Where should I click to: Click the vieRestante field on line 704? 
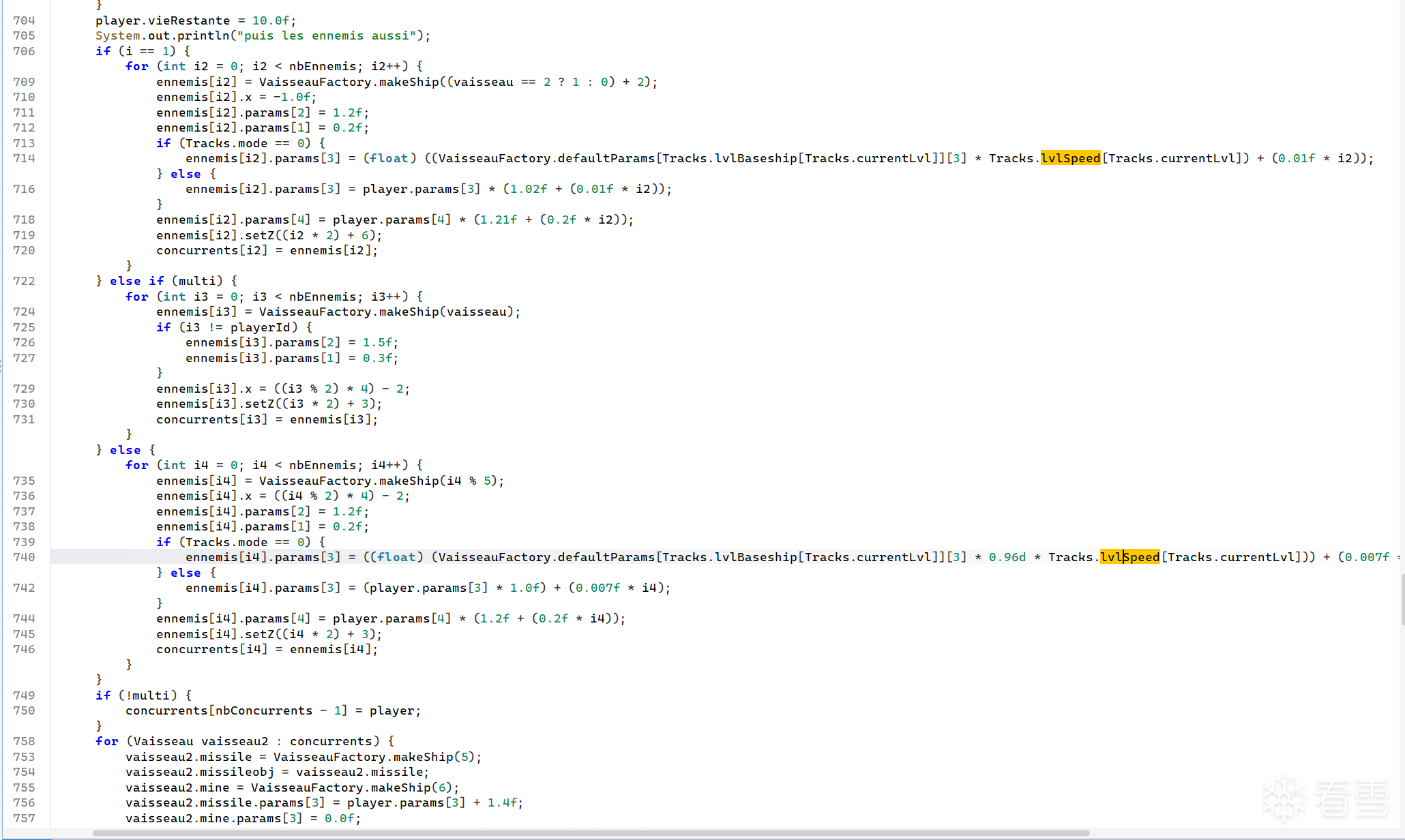(x=189, y=20)
